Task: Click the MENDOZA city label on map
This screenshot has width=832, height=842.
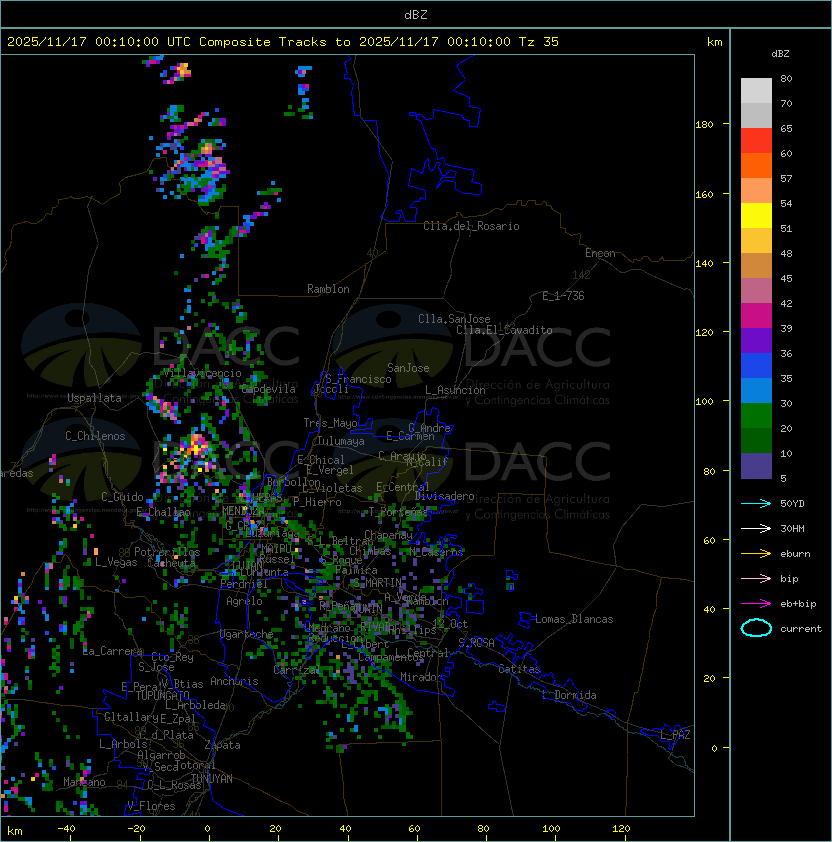Action: 243,511
